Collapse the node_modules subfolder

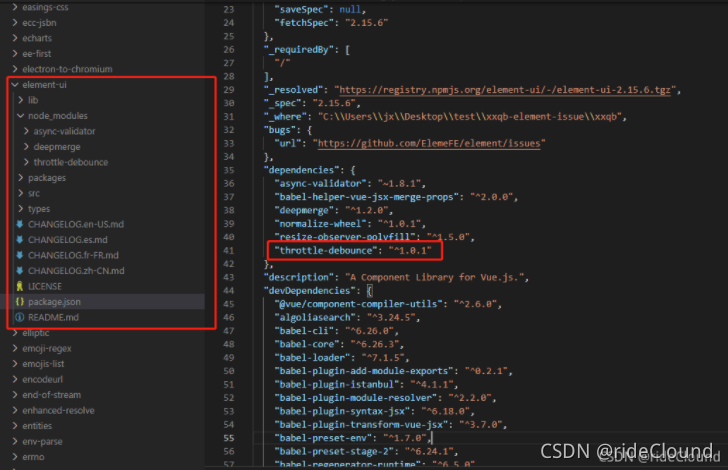click(x=20, y=116)
